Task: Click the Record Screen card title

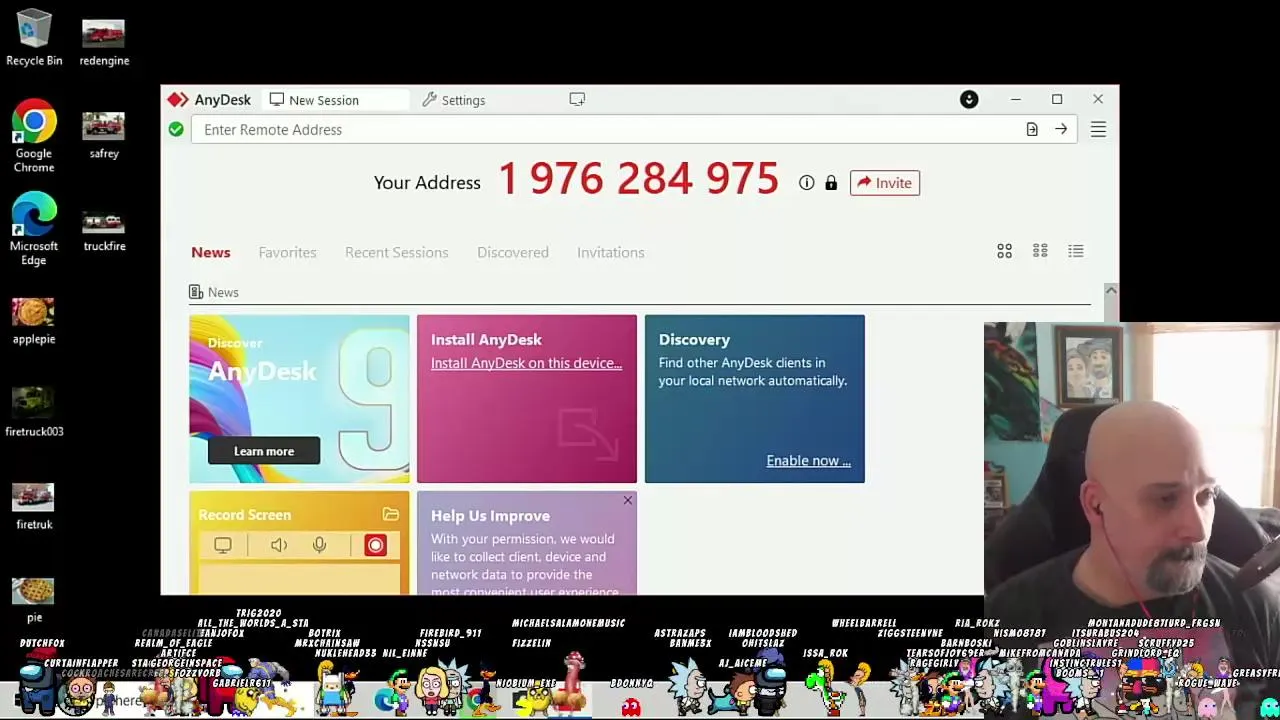Action: pyautogui.click(x=244, y=515)
